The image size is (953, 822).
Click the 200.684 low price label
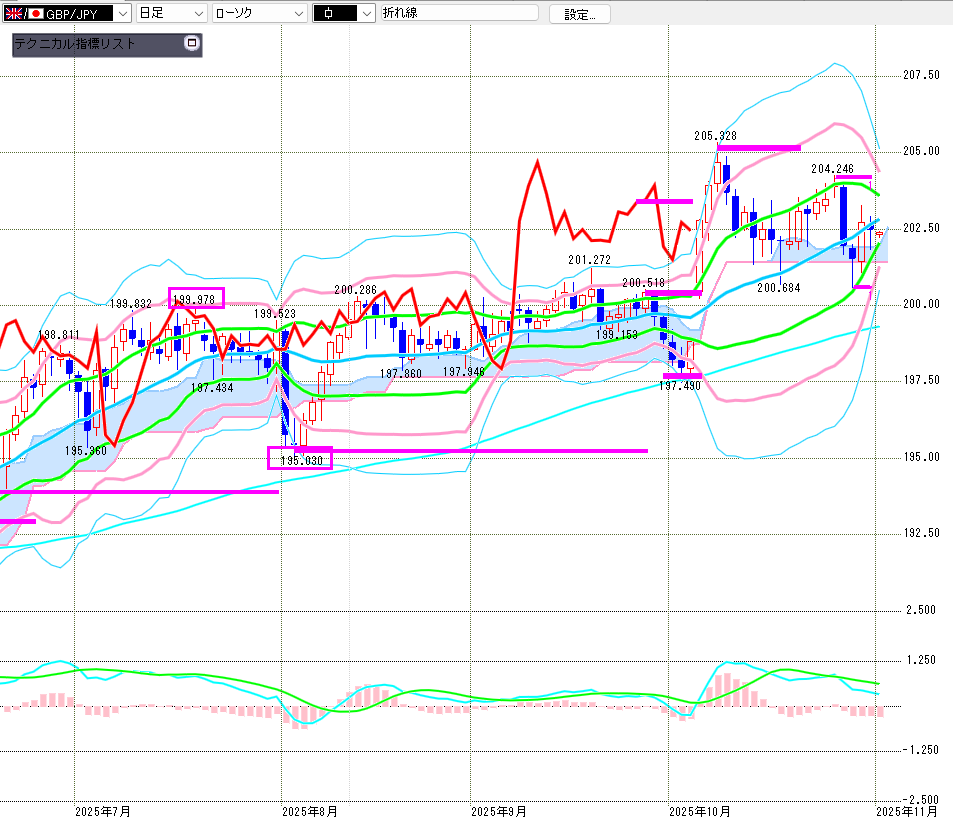778,288
